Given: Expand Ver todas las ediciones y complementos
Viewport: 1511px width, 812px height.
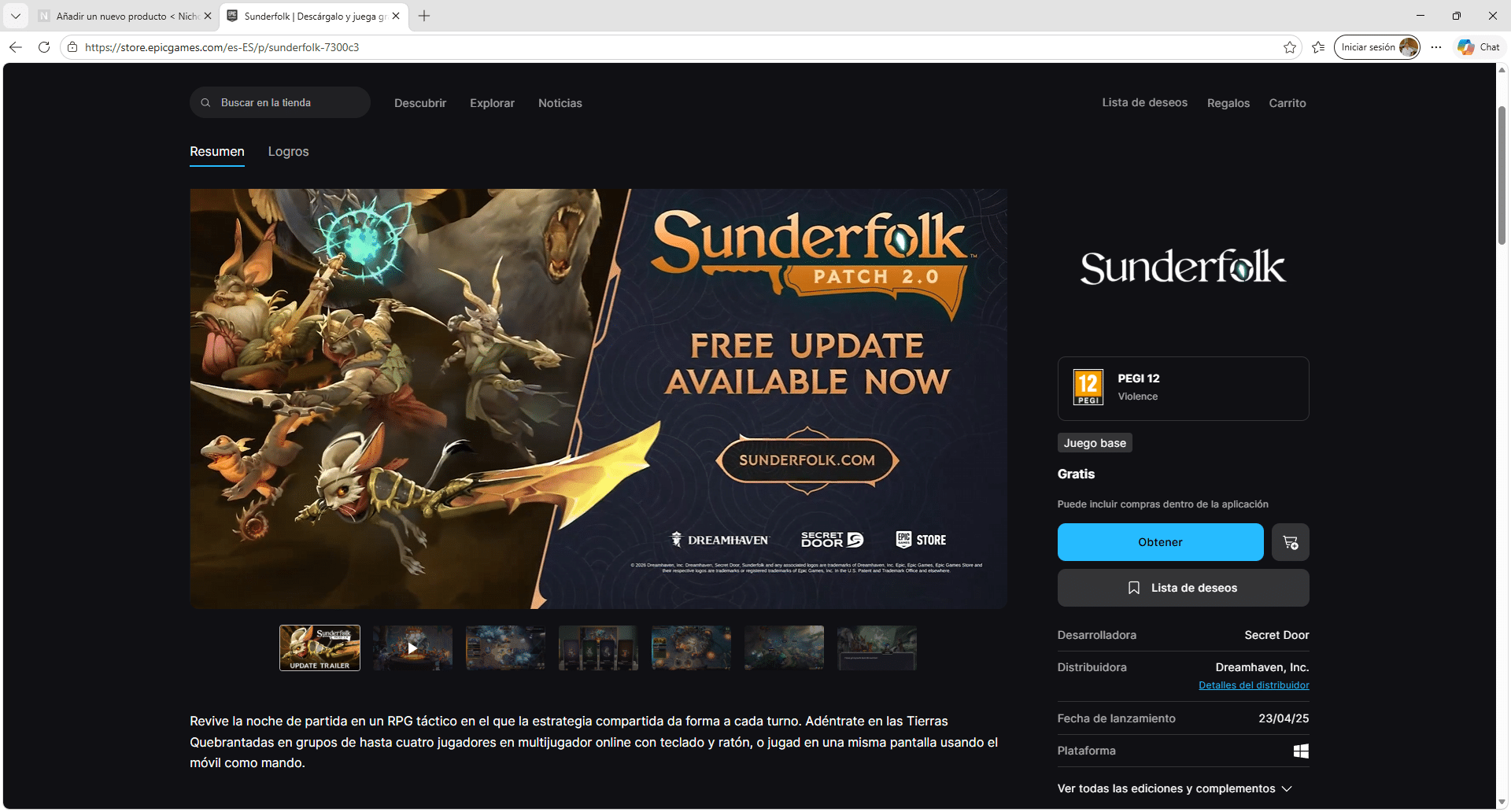Looking at the screenshot, I should click(x=1174, y=788).
